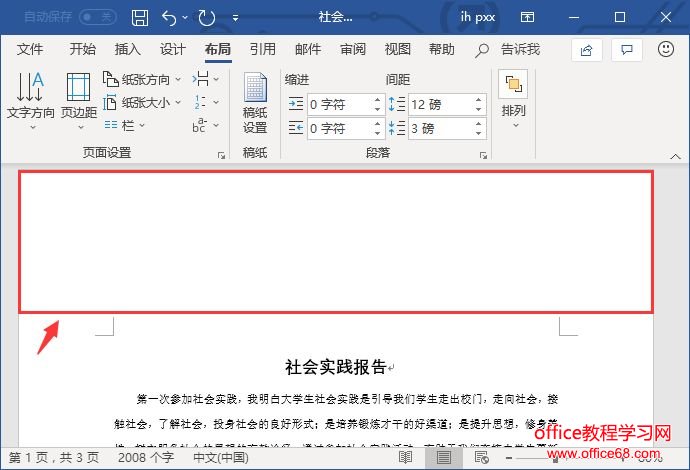
Task: Switch to Web Layout view icon
Action: pyautogui.click(x=482, y=458)
